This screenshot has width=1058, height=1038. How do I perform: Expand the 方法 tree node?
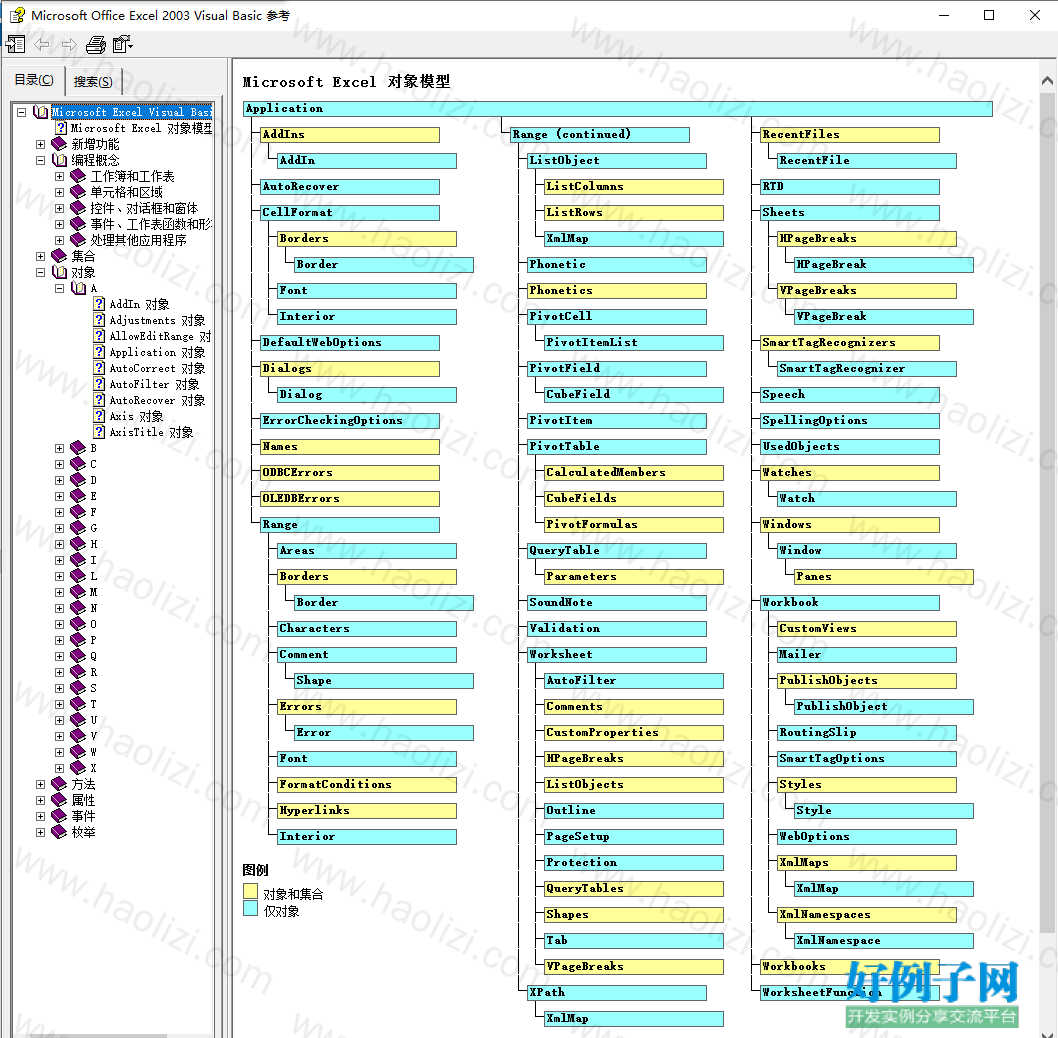40,784
